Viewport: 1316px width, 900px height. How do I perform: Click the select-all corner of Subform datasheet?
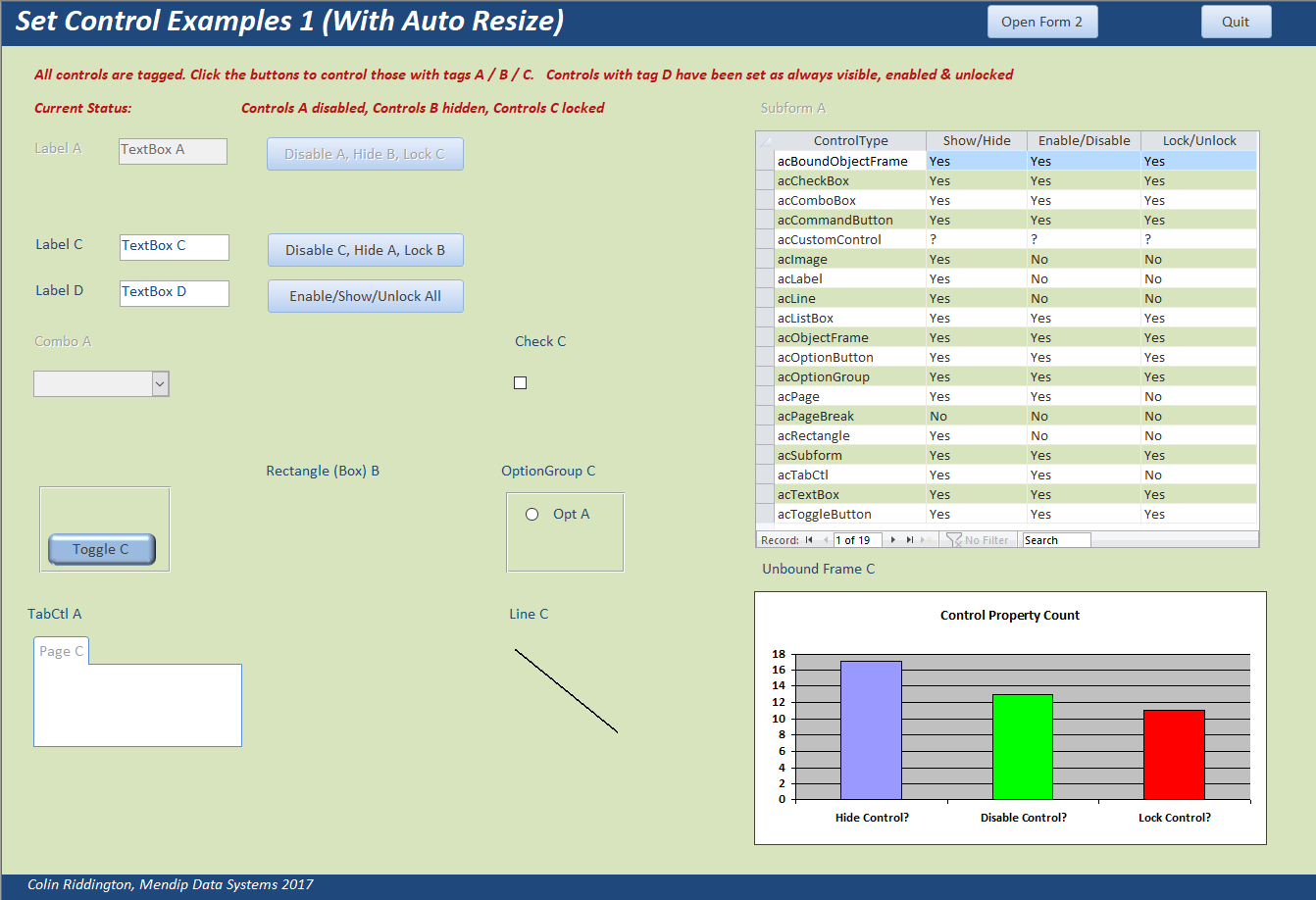(x=765, y=141)
